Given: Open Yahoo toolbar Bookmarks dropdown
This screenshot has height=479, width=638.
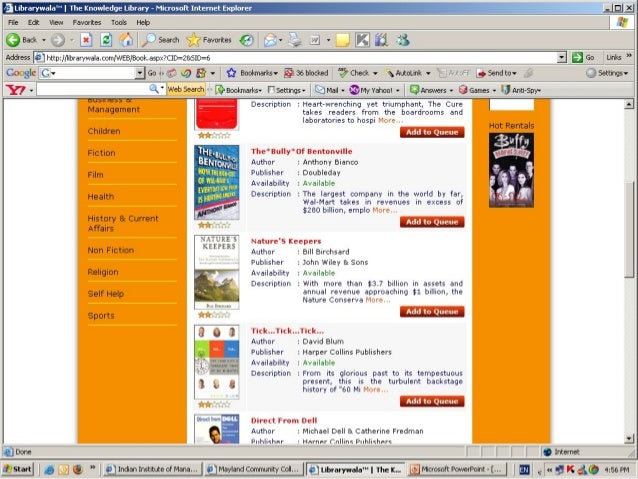Looking at the screenshot, I should tap(238, 90).
